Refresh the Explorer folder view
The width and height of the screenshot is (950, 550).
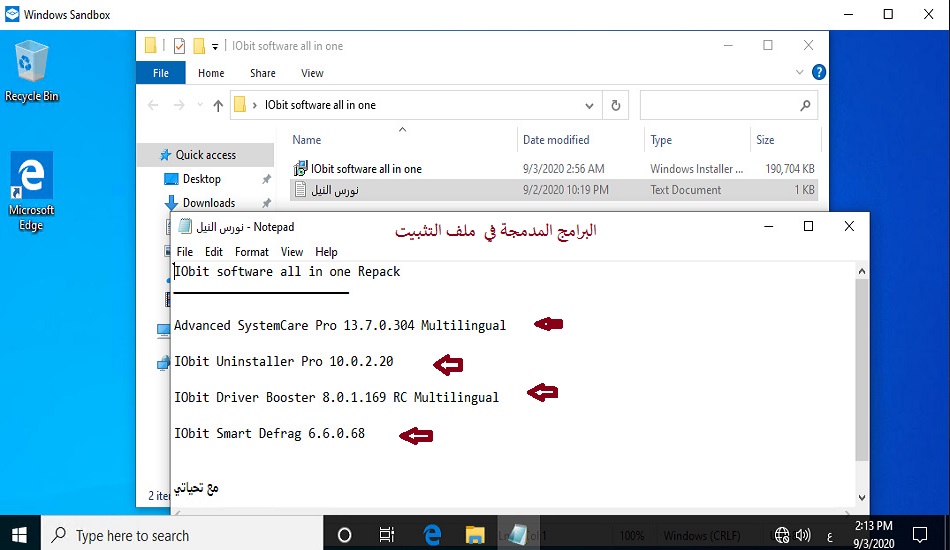616,105
